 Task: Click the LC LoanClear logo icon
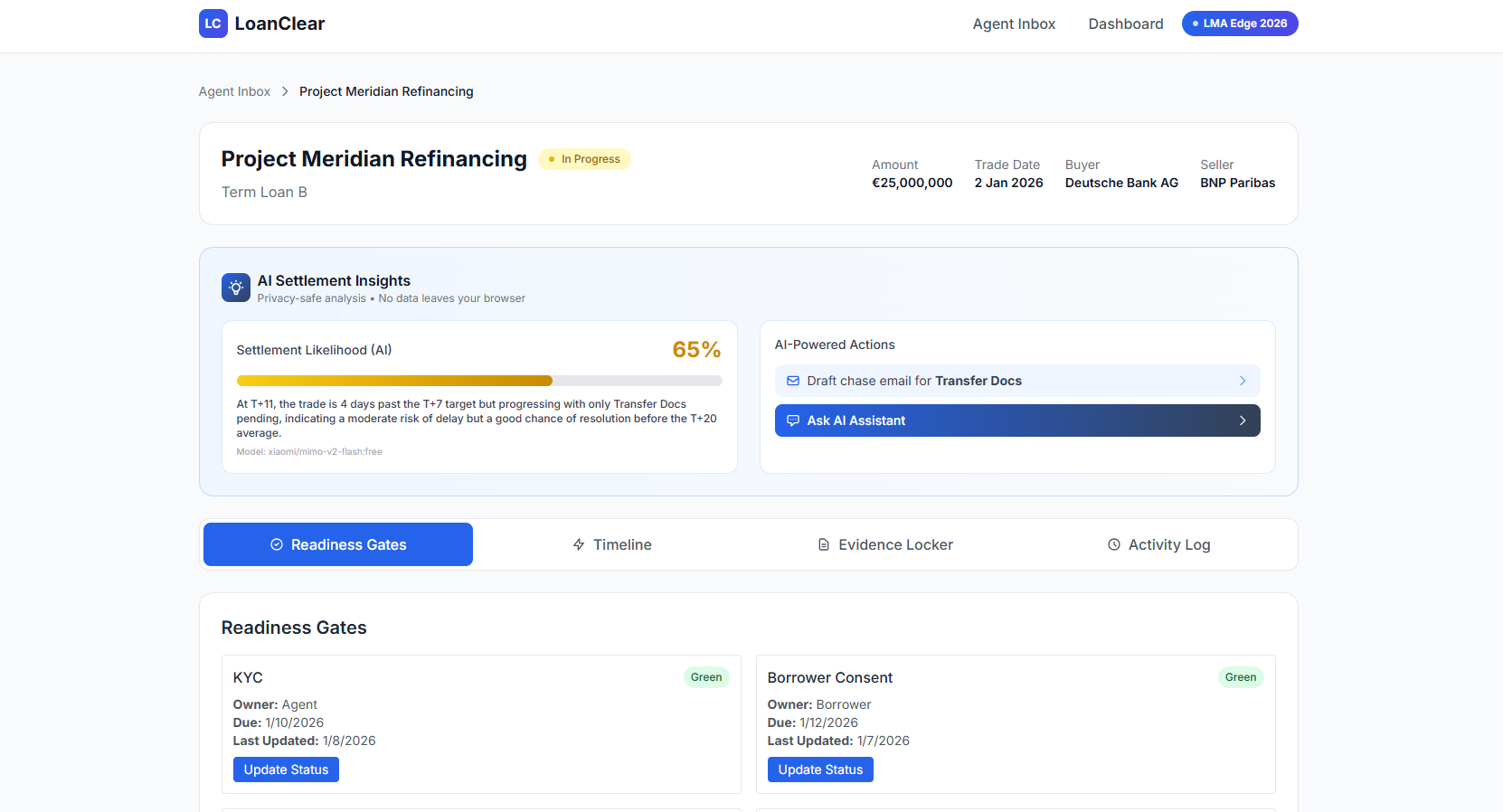pyautogui.click(x=213, y=24)
